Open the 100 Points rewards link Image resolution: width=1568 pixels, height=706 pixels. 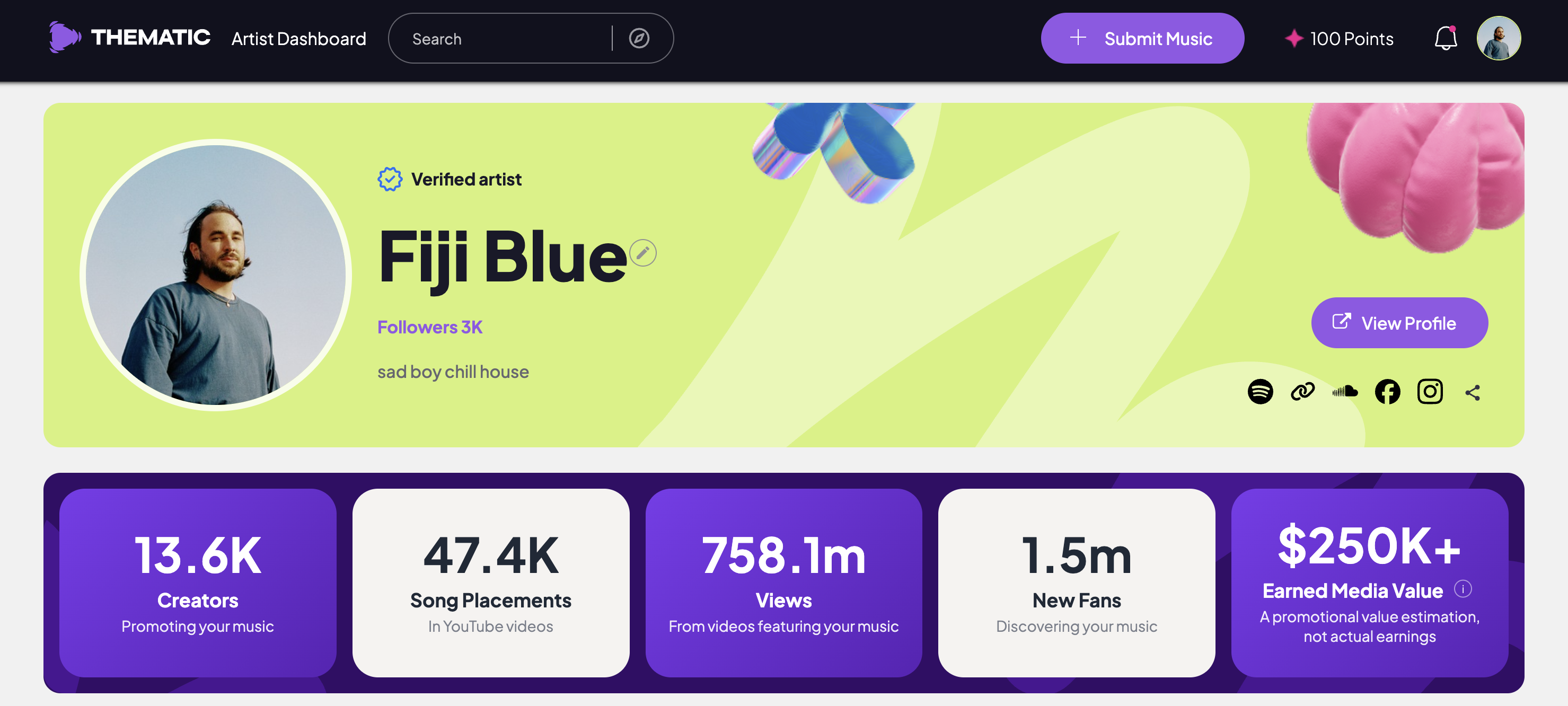pos(1339,39)
